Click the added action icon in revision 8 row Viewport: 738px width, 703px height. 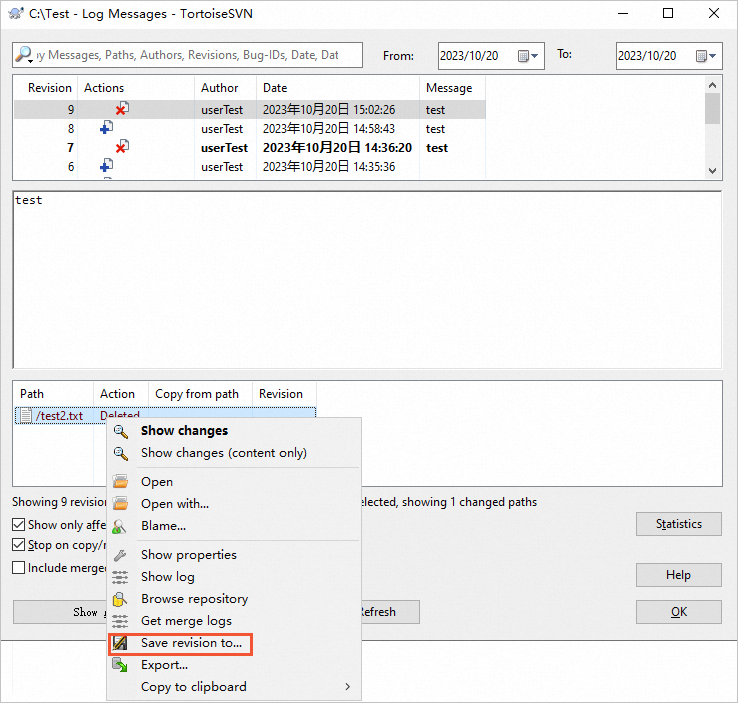point(106,127)
